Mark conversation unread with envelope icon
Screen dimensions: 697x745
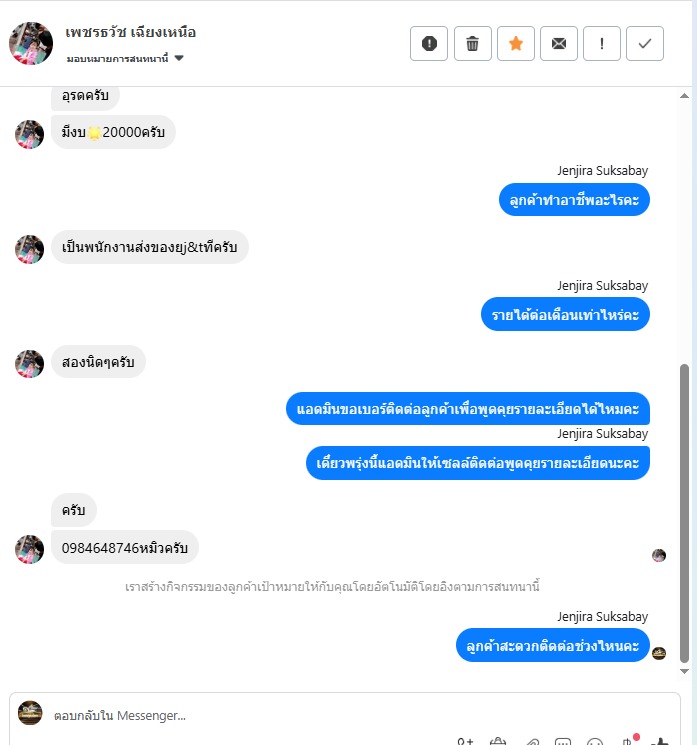point(559,44)
